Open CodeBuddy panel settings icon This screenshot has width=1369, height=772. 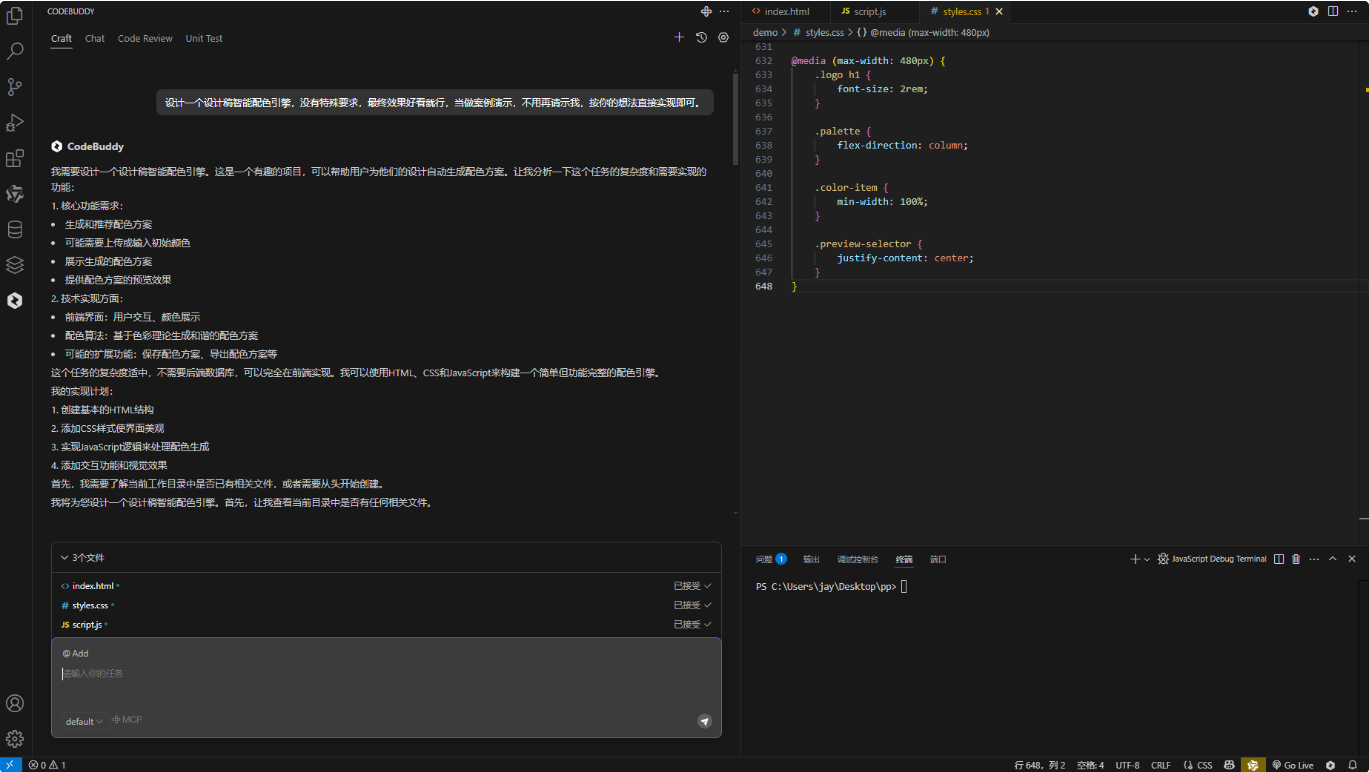point(723,38)
